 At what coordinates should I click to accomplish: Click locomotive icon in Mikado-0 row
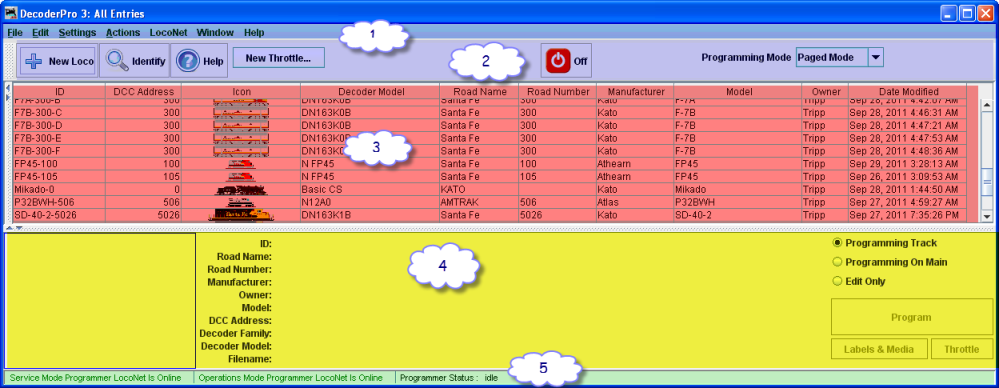241,189
